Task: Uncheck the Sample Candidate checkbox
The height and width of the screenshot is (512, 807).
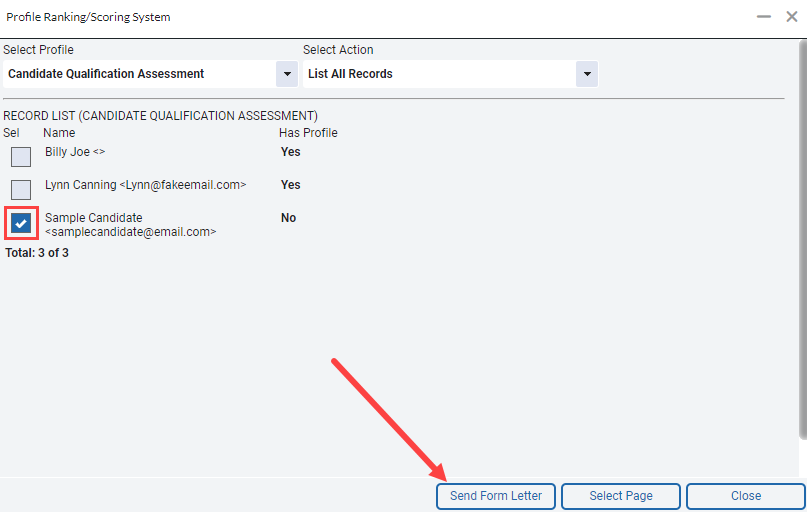Action: click(x=21, y=223)
